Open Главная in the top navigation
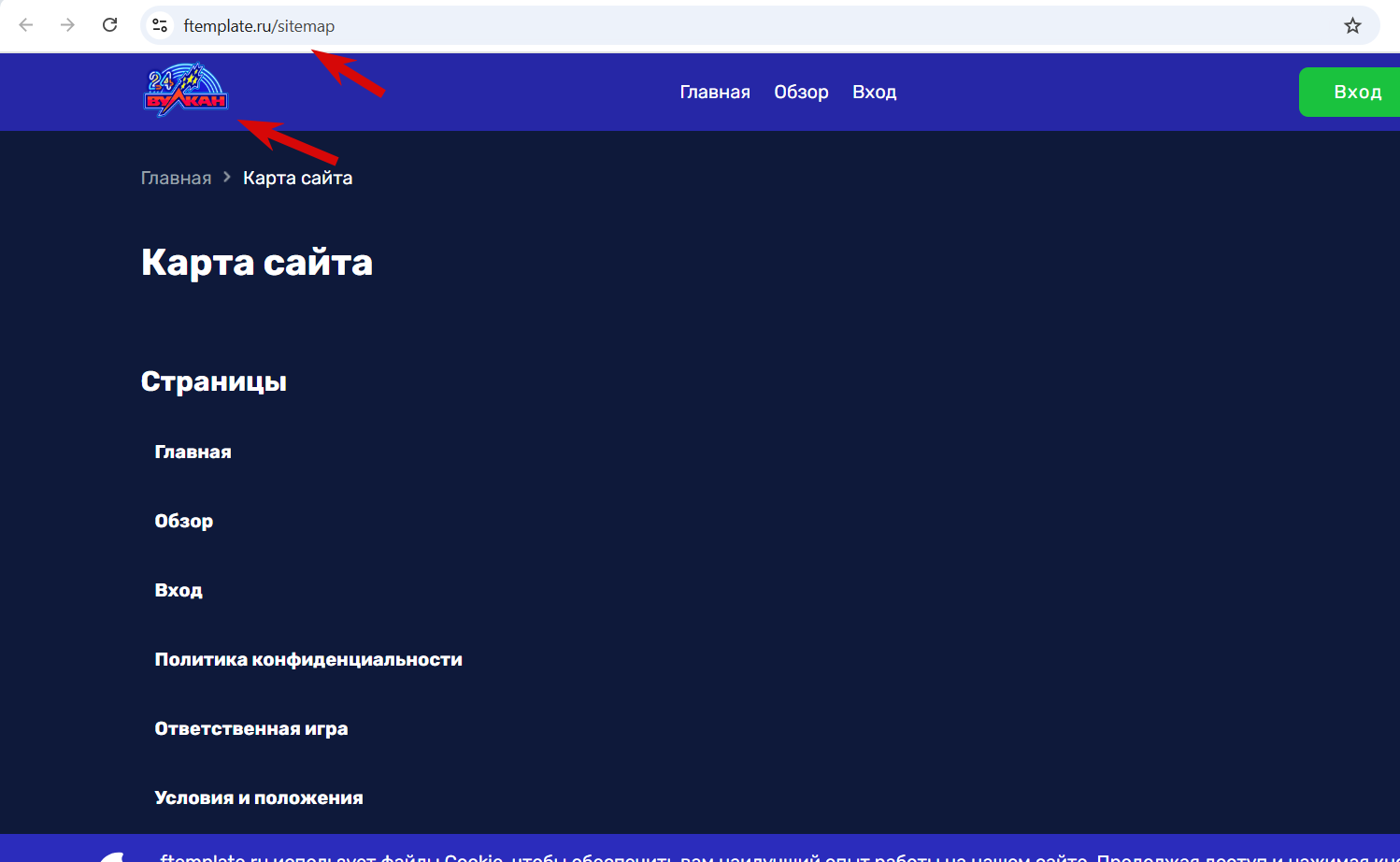1400x862 pixels. pyautogui.click(x=715, y=92)
